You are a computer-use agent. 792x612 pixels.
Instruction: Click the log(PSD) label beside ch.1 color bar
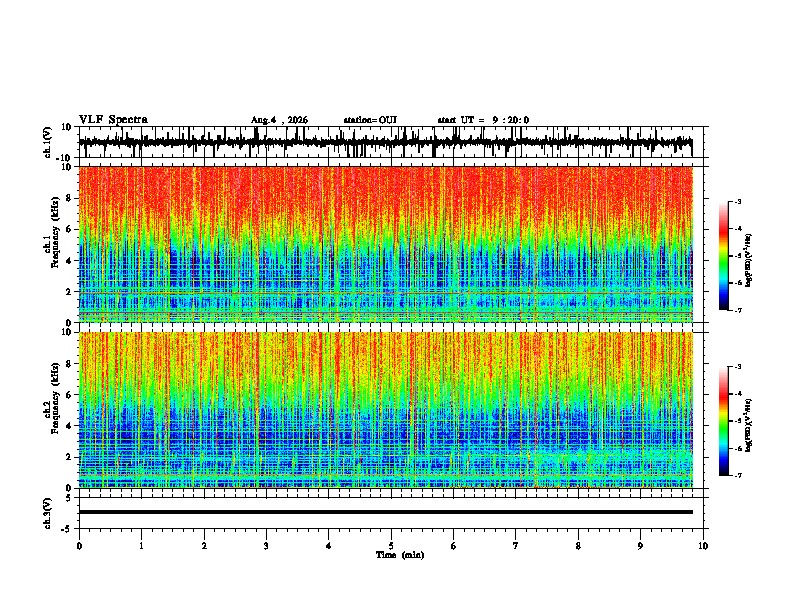point(749,260)
